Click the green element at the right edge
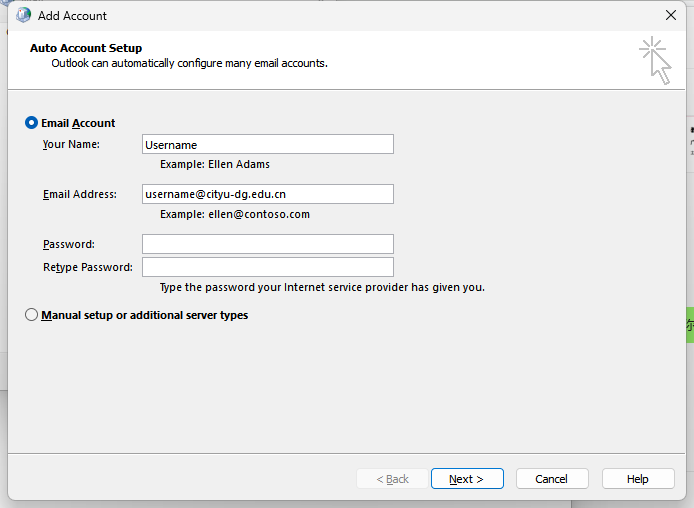The width and height of the screenshot is (694, 508). point(690,325)
